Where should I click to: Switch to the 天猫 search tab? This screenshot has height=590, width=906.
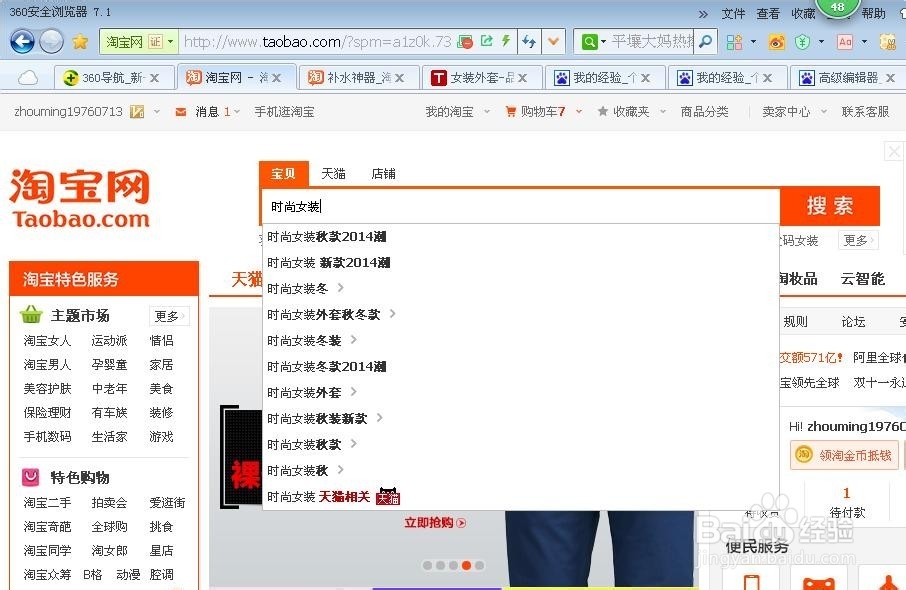(x=333, y=173)
